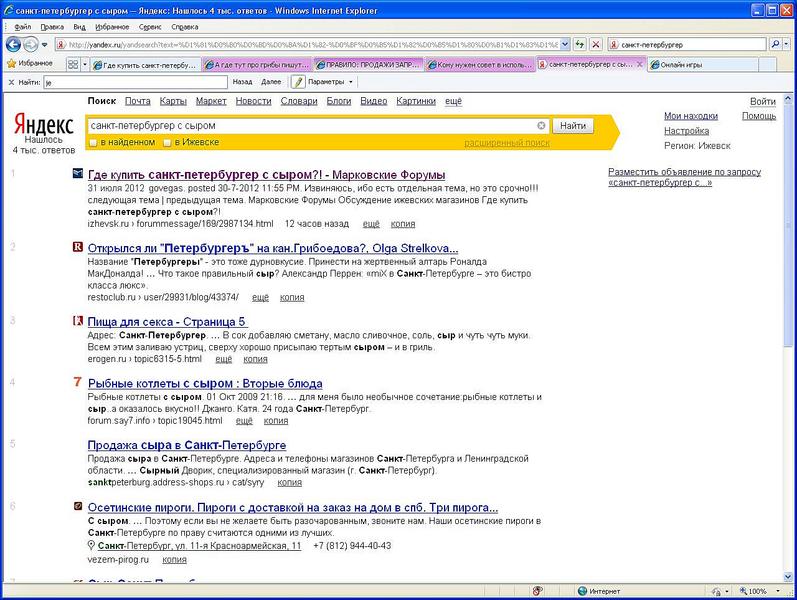Close the active Yandex search tab
The image size is (797, 600).
point(639,64)
